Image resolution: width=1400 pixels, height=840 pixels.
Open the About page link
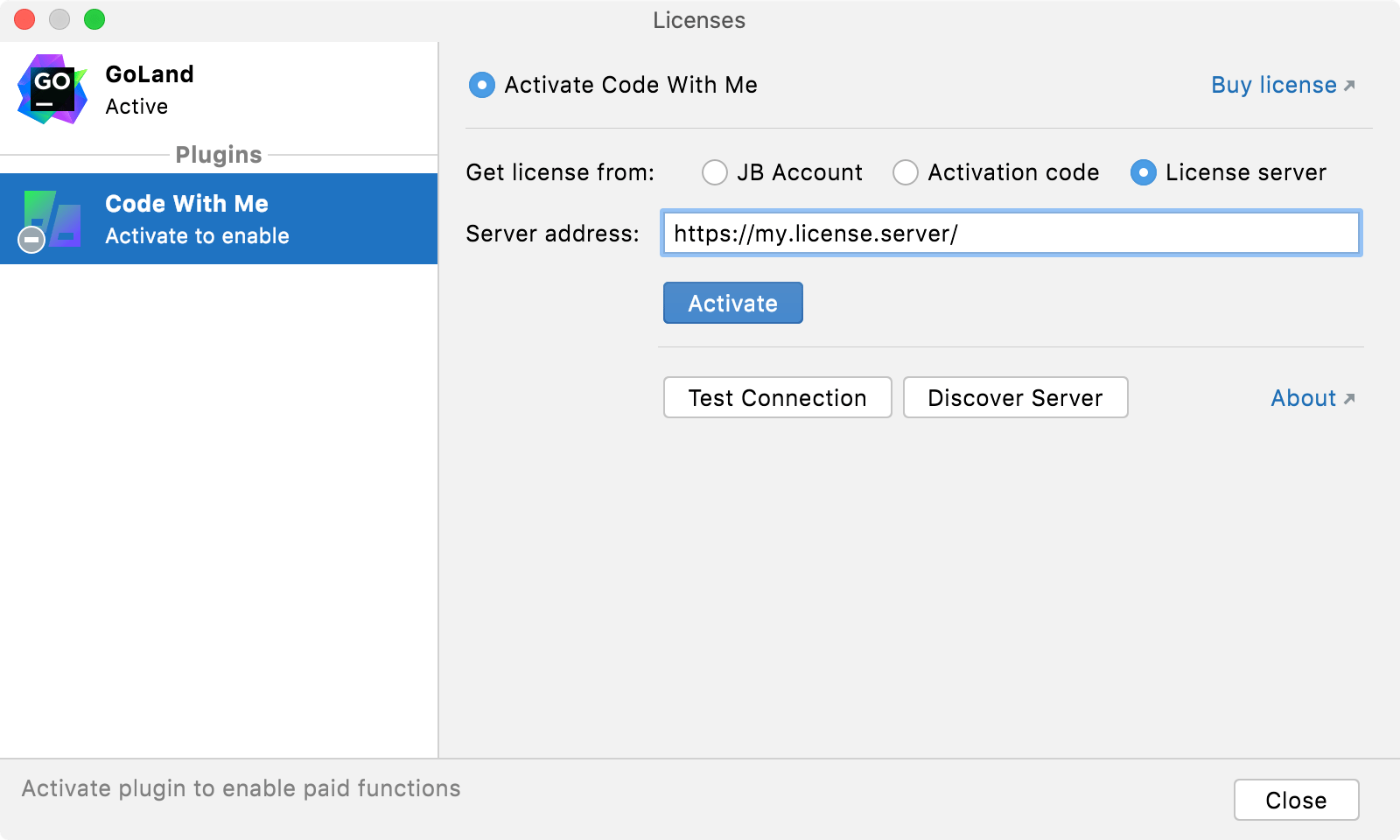(x=1304, y=398)
